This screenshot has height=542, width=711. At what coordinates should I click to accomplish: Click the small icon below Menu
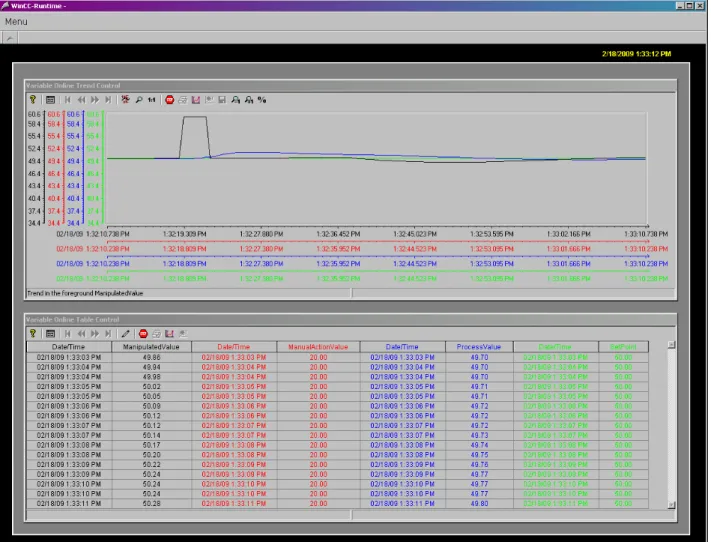[x=10, y=38]
